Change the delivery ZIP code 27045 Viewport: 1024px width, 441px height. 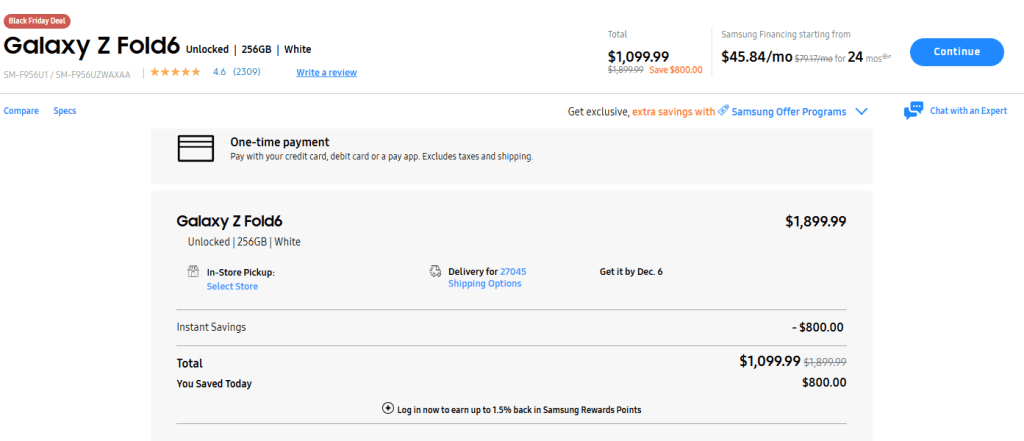[513, 271]
